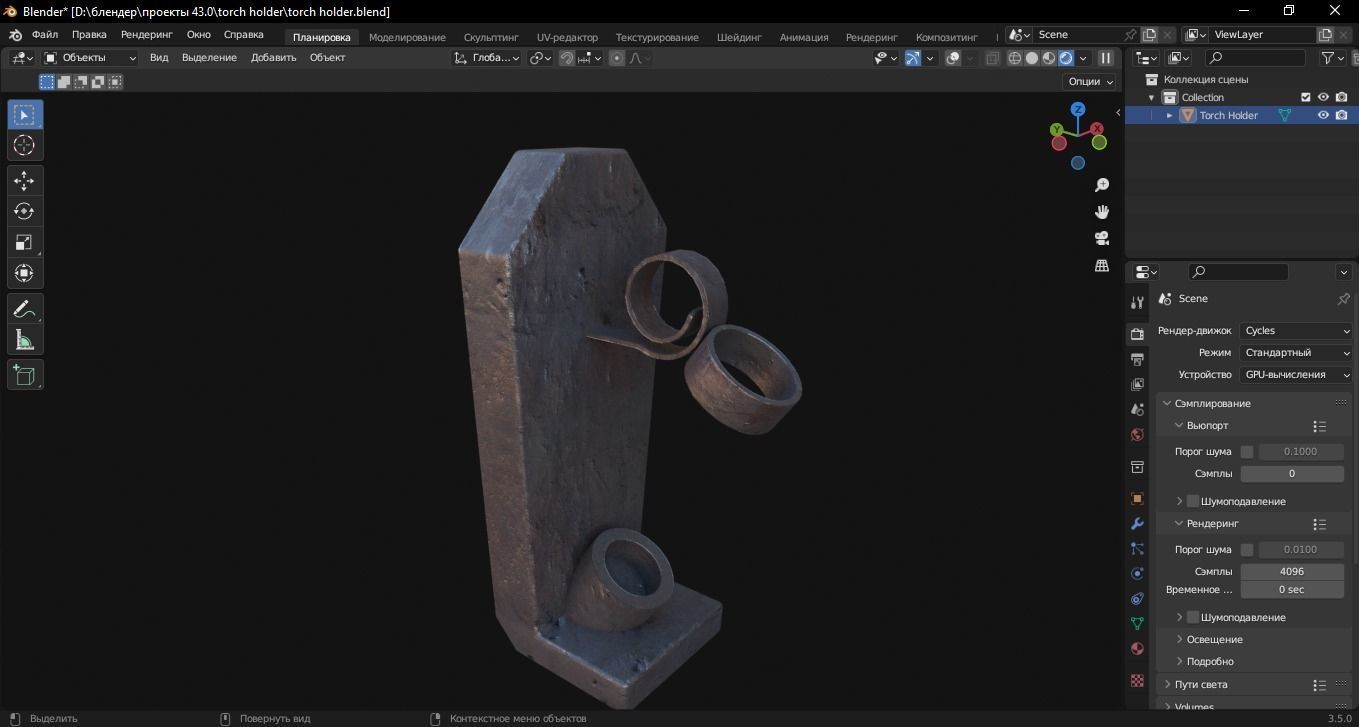Toggle camera view icon in viewport
The image size is (1359, 727).
(1102, 238)
